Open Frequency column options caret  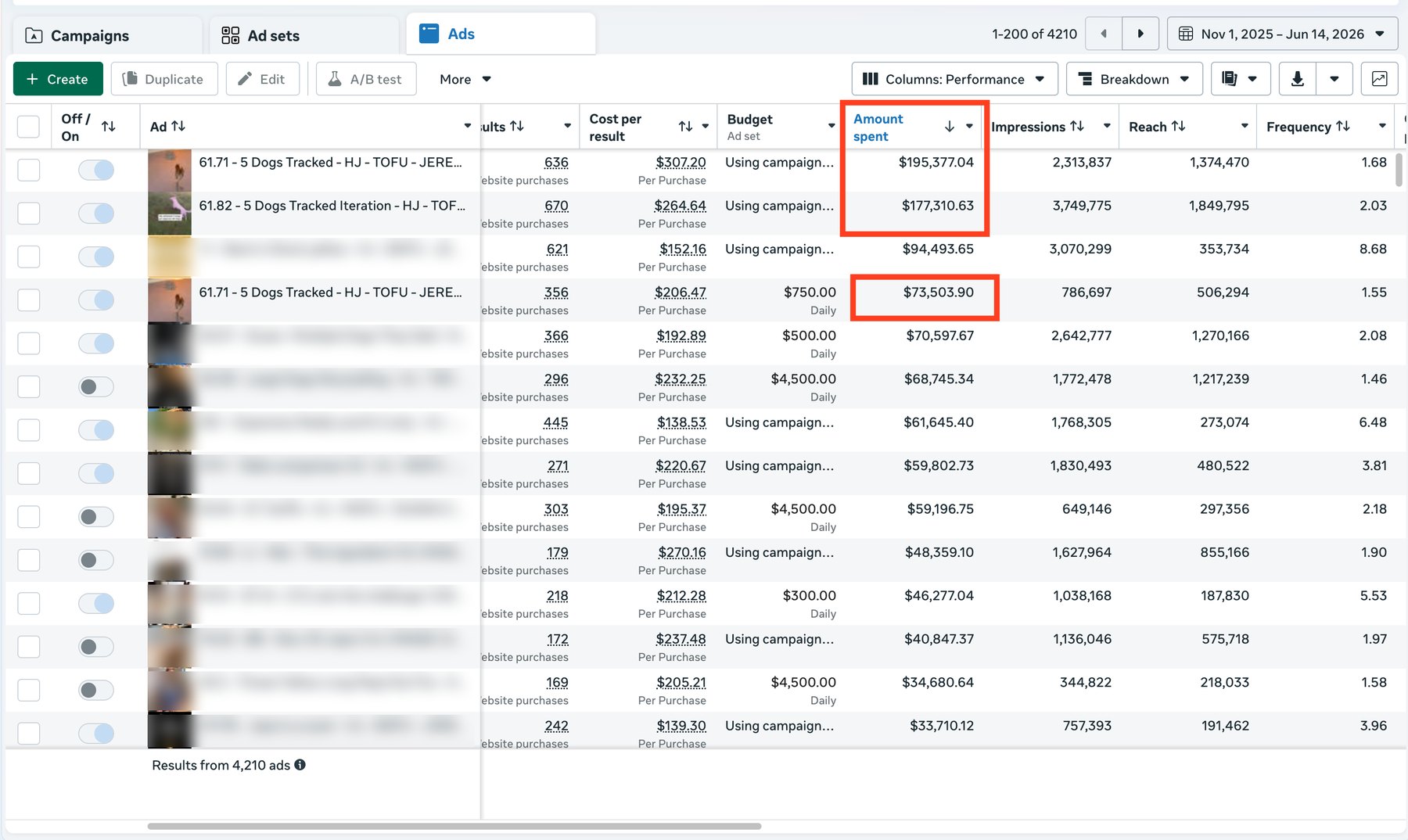(1382, 126)
